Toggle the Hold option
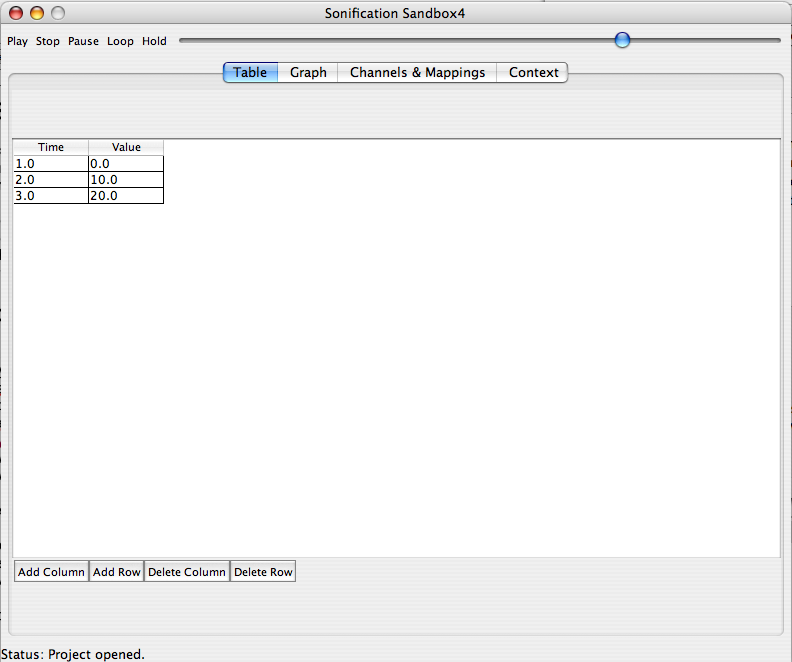The width and height of the screenshot is (792, 662). click(x=154, y=41)
